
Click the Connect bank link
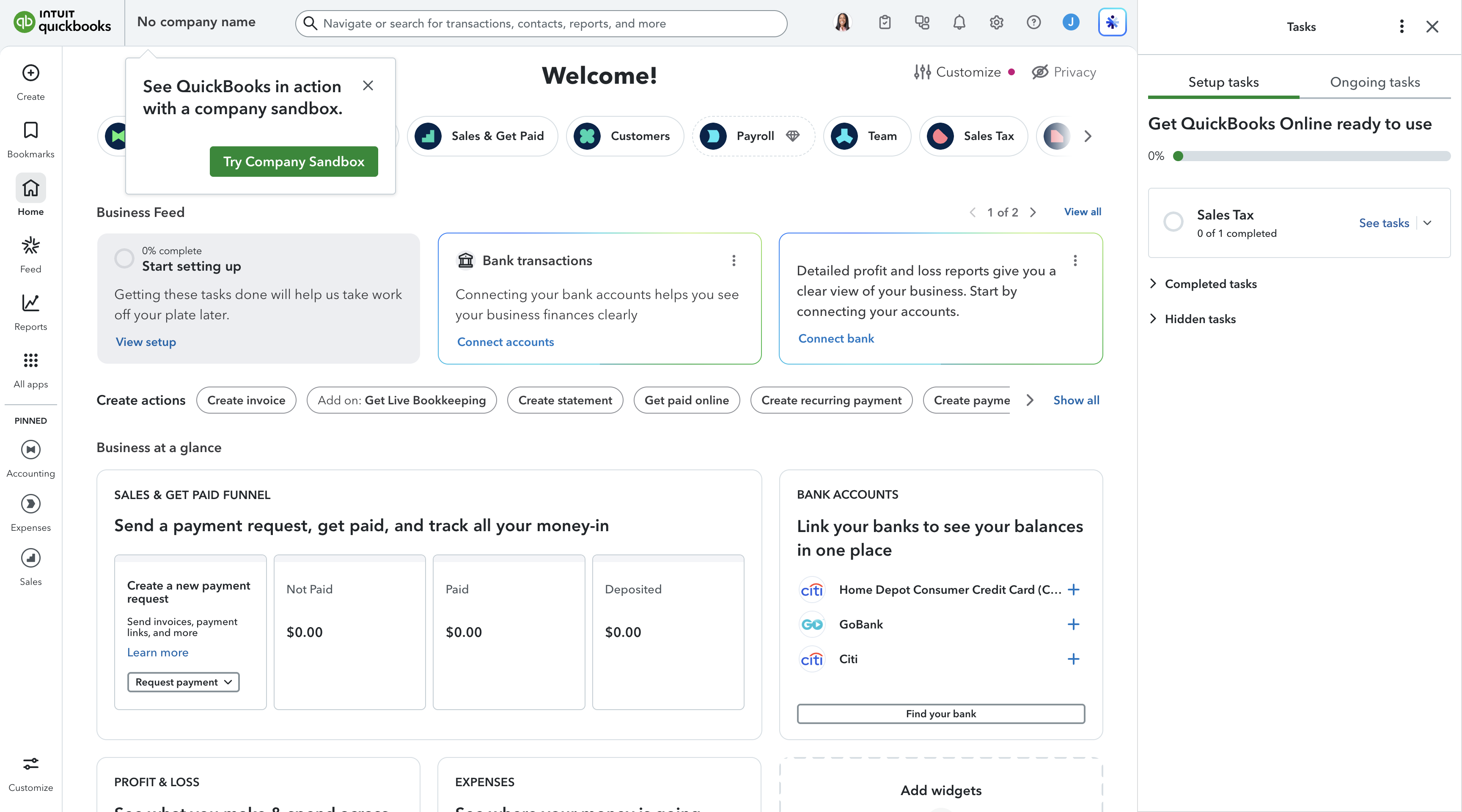[x=836, y=339]
